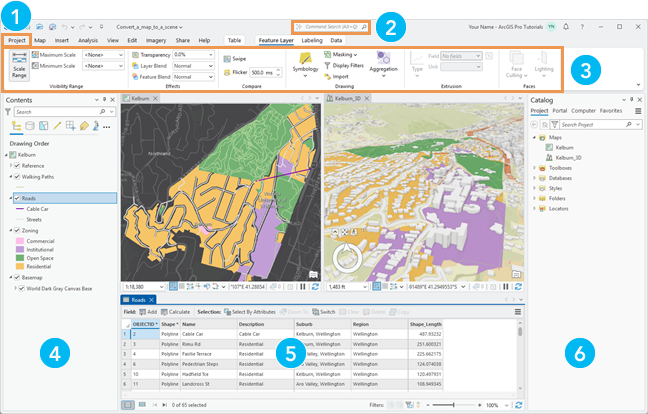The height and width of the screenshot is (414, 648).
Task: Switch to the Insert ribbon tab
Action: point(62,40)
